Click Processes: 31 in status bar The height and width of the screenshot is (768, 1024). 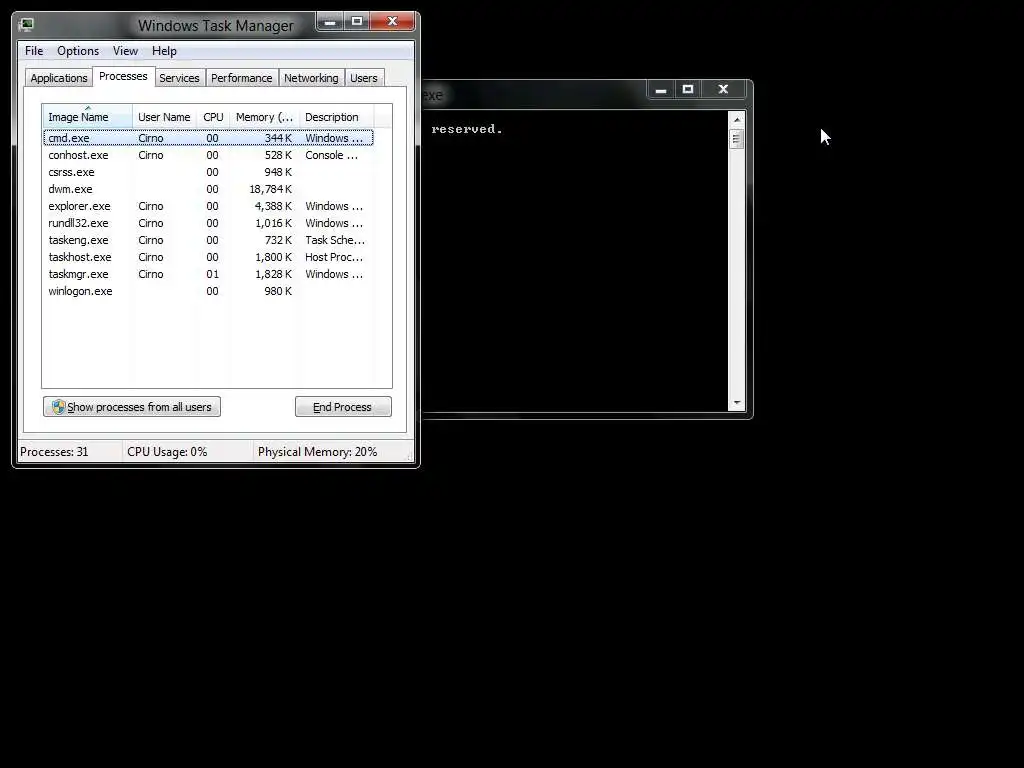click(x=54, y=452)
